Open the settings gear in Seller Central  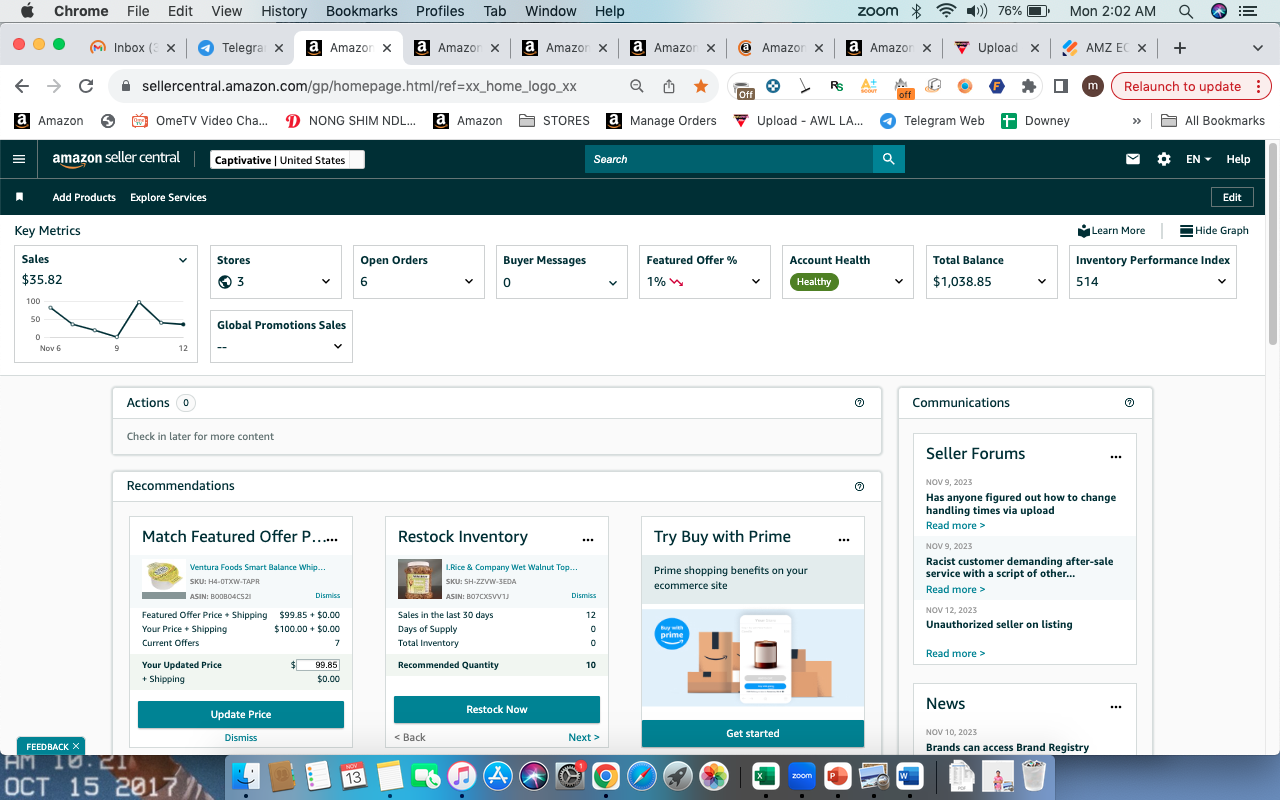click(1164, 159)
